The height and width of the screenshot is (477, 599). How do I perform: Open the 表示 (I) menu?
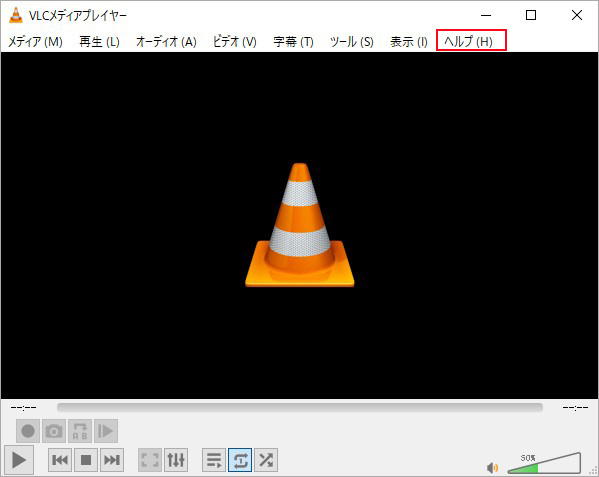click(409, 41)
